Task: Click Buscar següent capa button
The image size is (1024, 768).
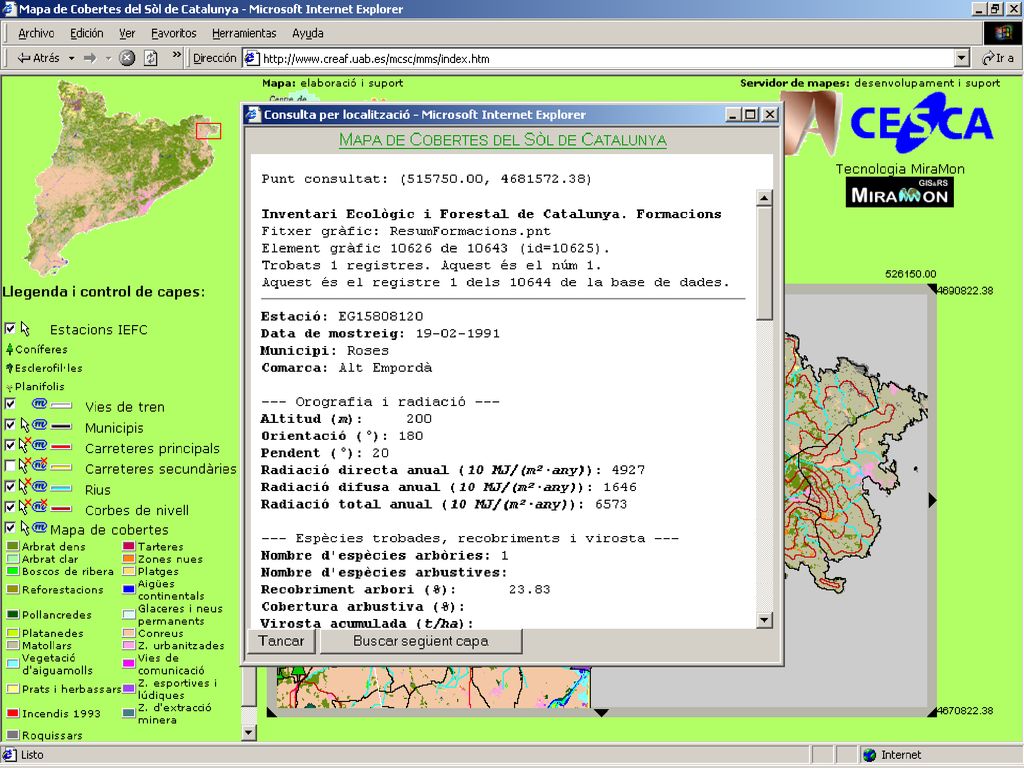Action: [x=421, y=641]
